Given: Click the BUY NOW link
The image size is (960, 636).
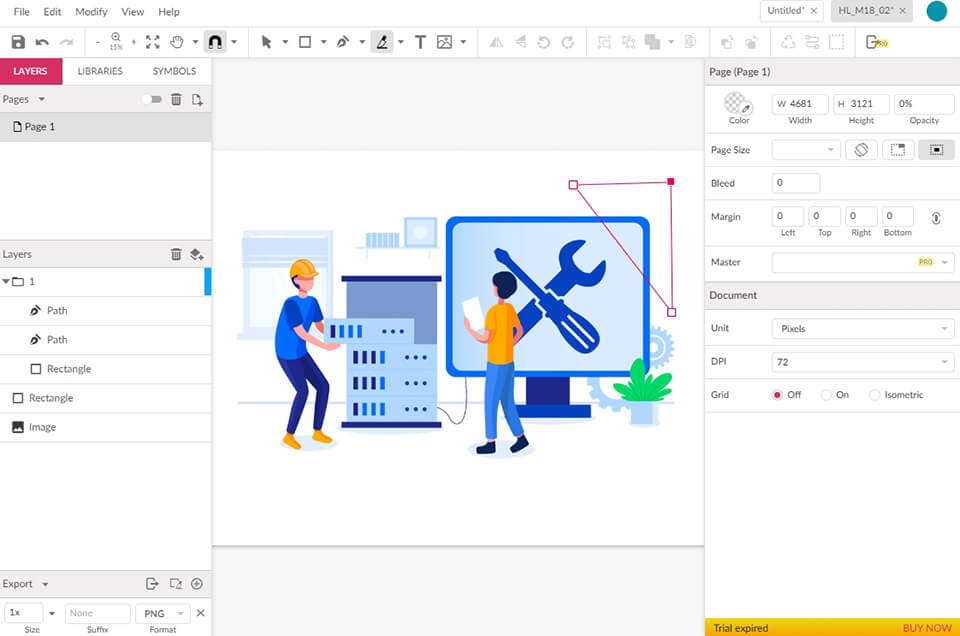Looking at the screenshot, I should 926,628.
